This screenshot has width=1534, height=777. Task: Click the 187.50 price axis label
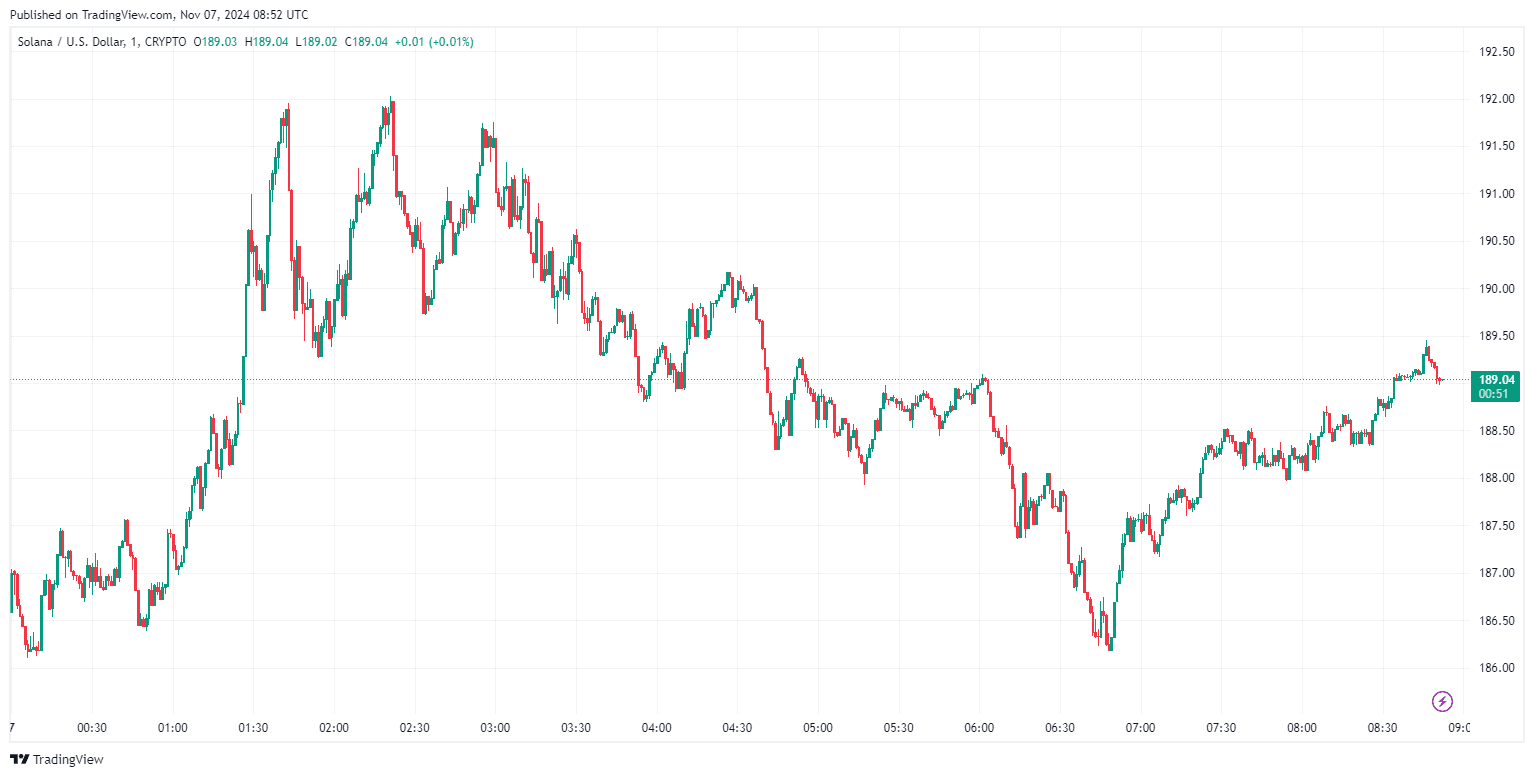(x=1497, y=526)
